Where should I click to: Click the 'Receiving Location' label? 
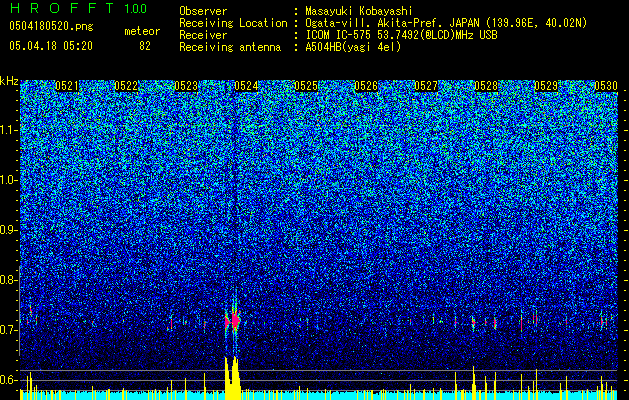[x=233, y=23]
